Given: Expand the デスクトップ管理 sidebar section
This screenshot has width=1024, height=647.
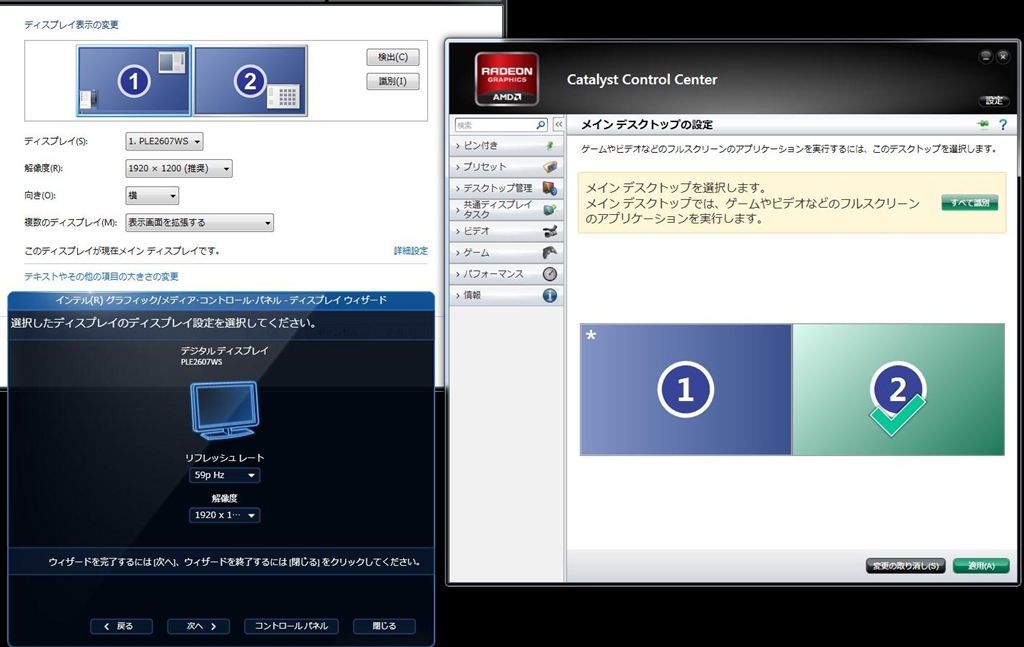Looking at the screenshot, I should point(497,188).
